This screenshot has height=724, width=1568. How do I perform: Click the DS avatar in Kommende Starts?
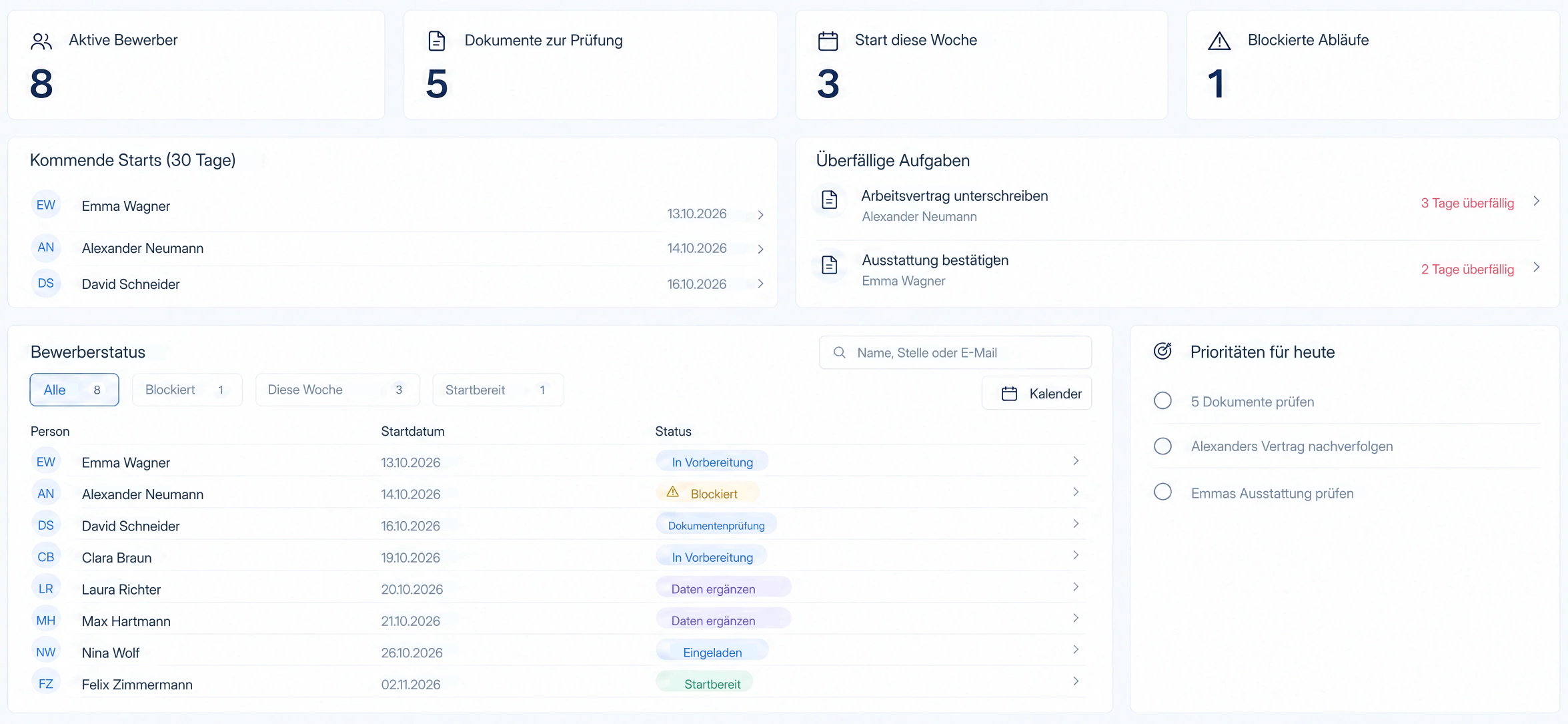(46, 283)
